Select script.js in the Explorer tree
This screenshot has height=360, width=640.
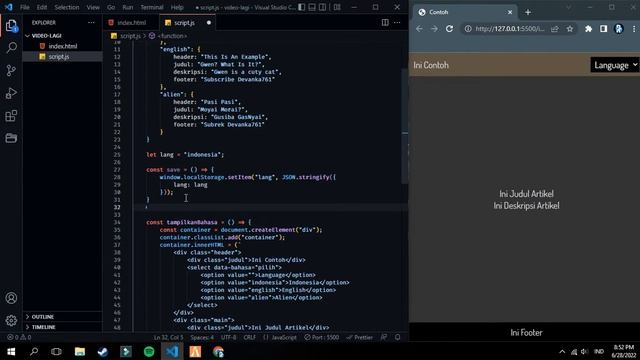point(62,57)
